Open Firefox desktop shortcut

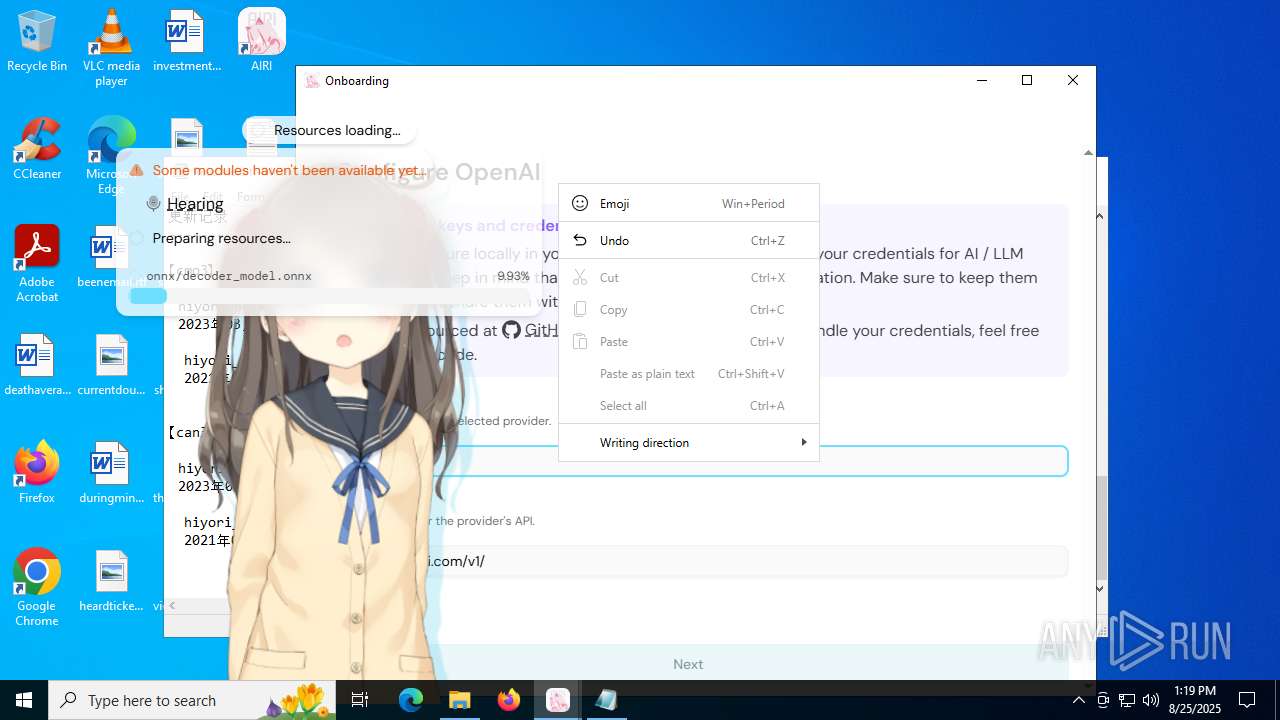coord(37,474)
